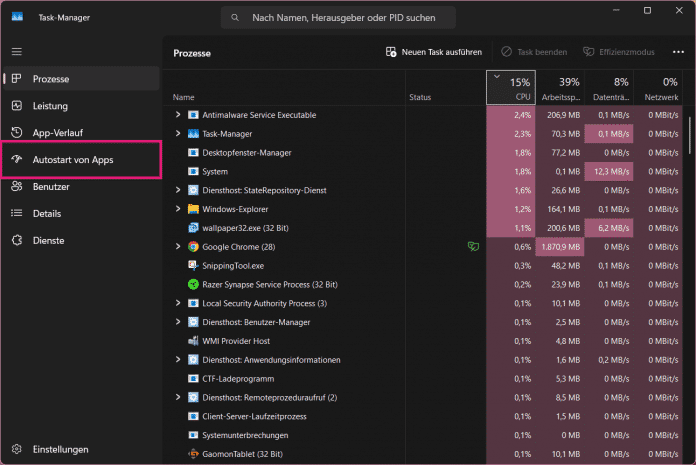
Task: Sort by the Arbeitsspeicher memory column
Action: pyautogui.click(x=561, y=88)
